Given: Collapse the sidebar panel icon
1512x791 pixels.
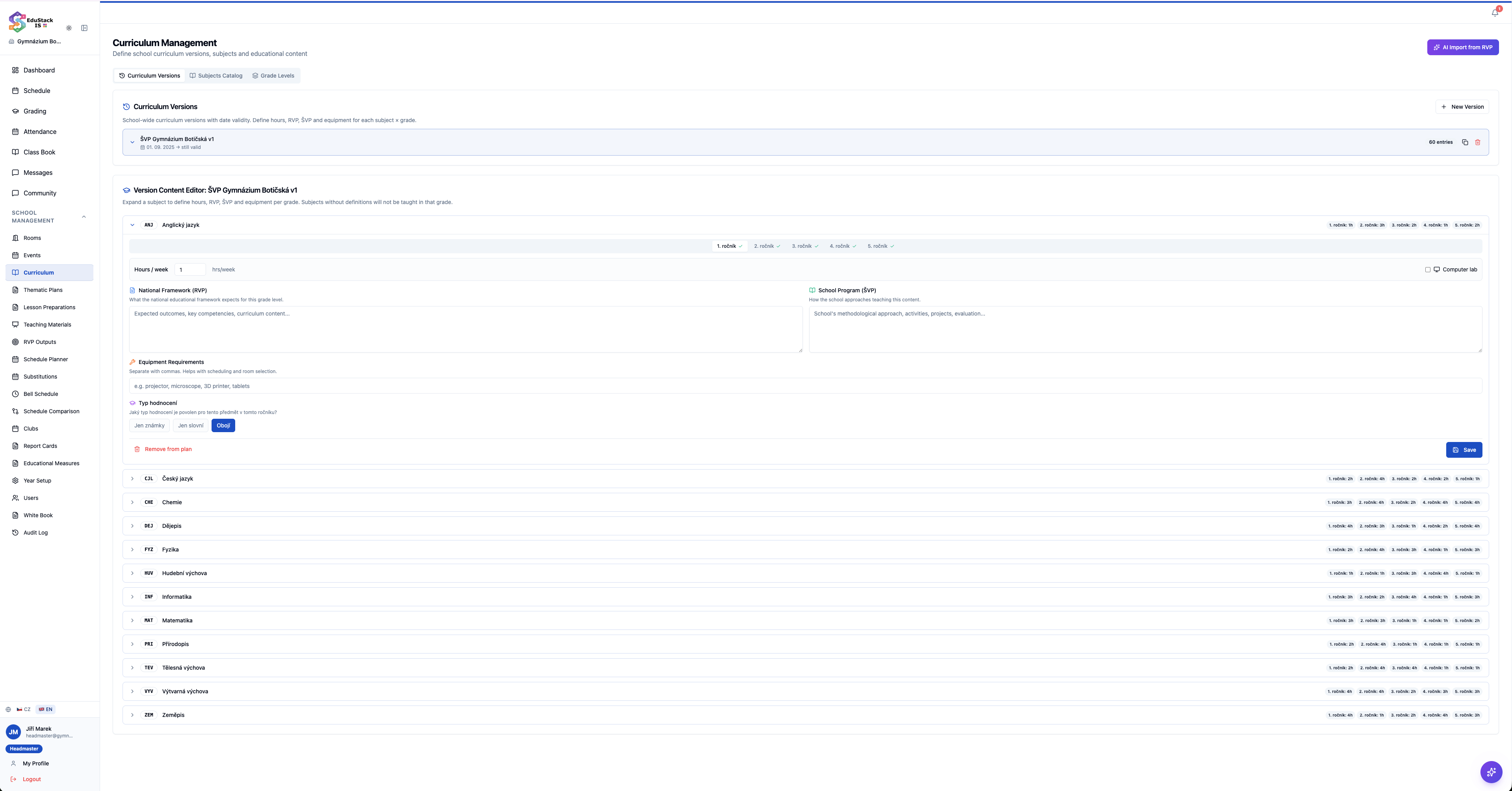Looking at the screenshot, I should (85, 28).
